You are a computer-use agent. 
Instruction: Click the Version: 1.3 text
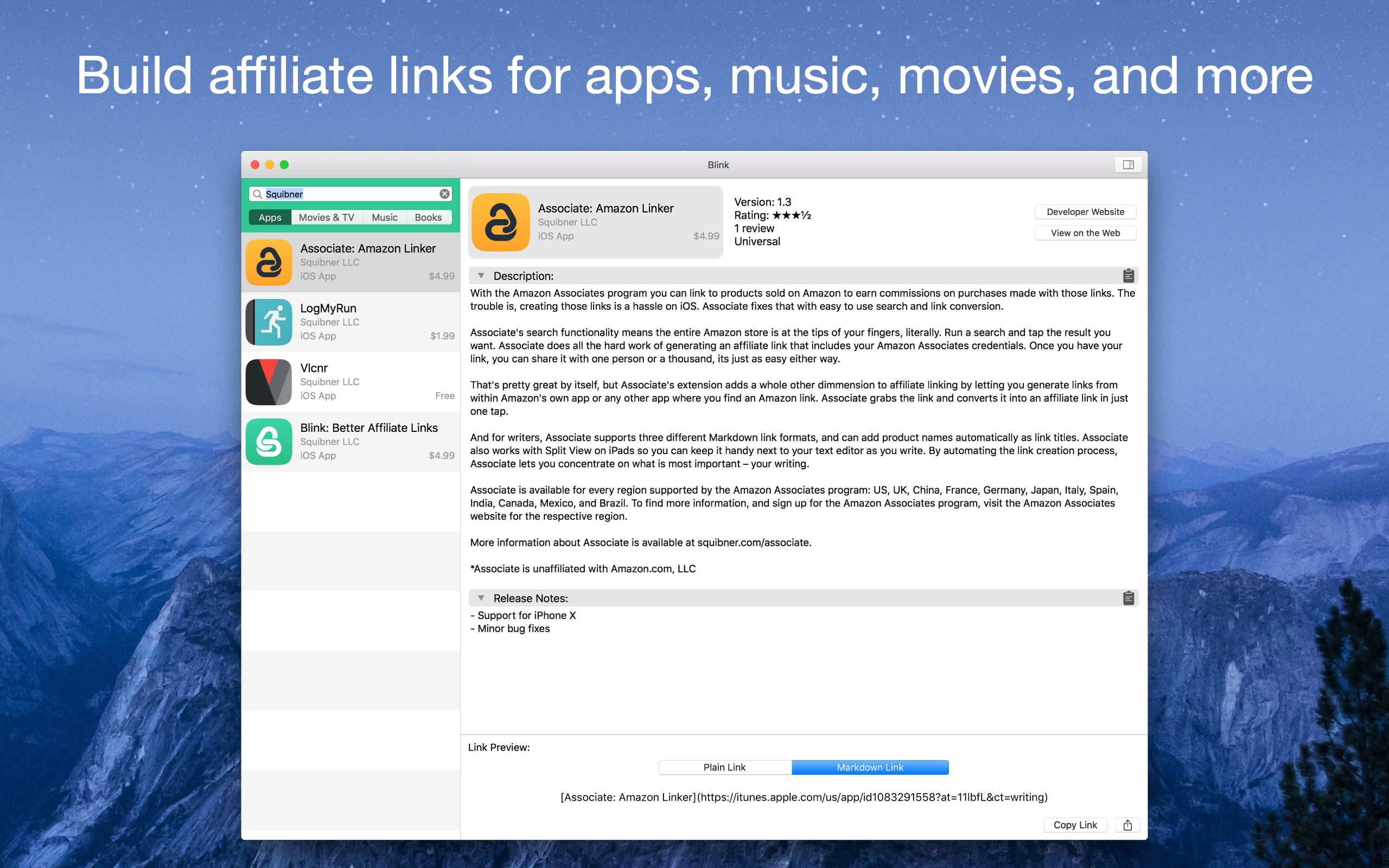click(762, 202)
